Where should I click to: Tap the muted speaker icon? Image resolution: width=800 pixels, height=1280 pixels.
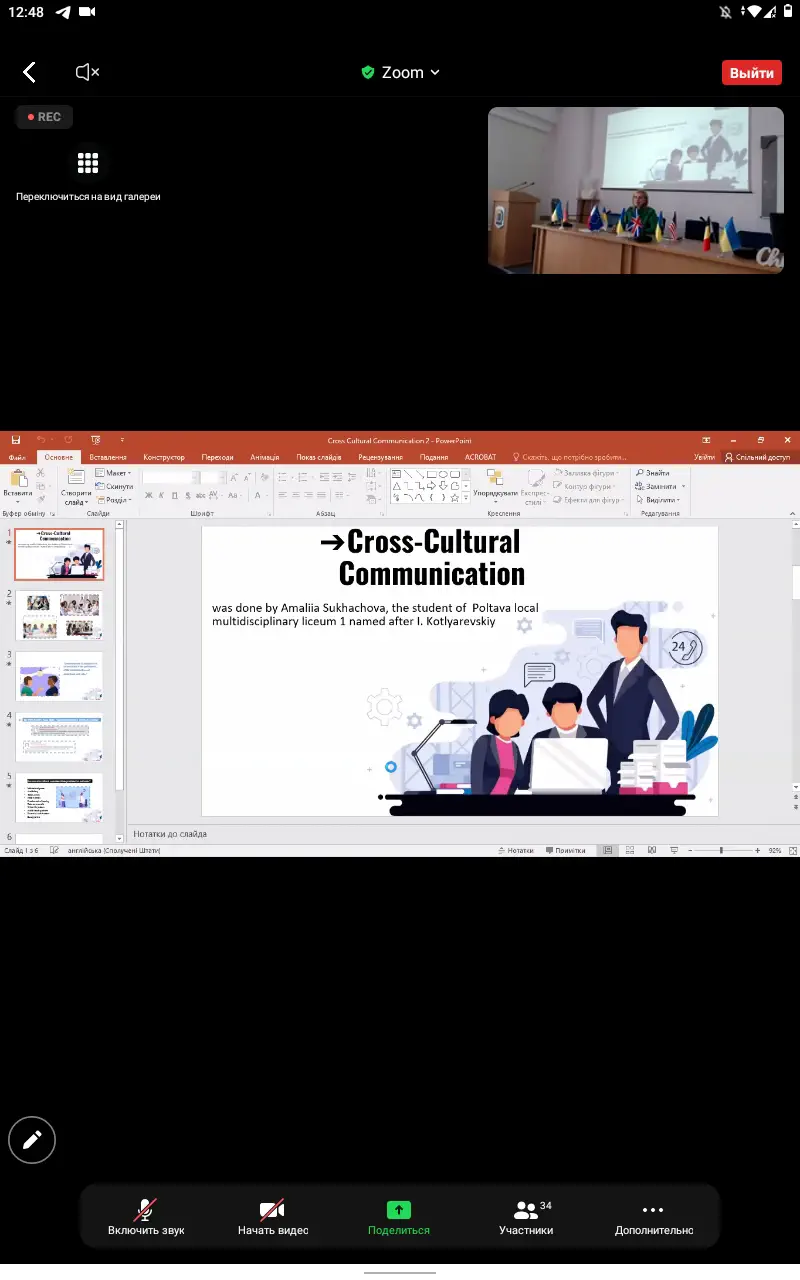click(88, 72)
